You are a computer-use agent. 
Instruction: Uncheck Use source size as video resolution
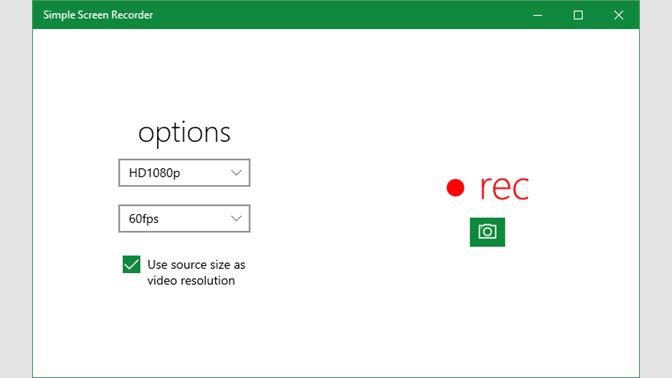click(x=131, y=264)
